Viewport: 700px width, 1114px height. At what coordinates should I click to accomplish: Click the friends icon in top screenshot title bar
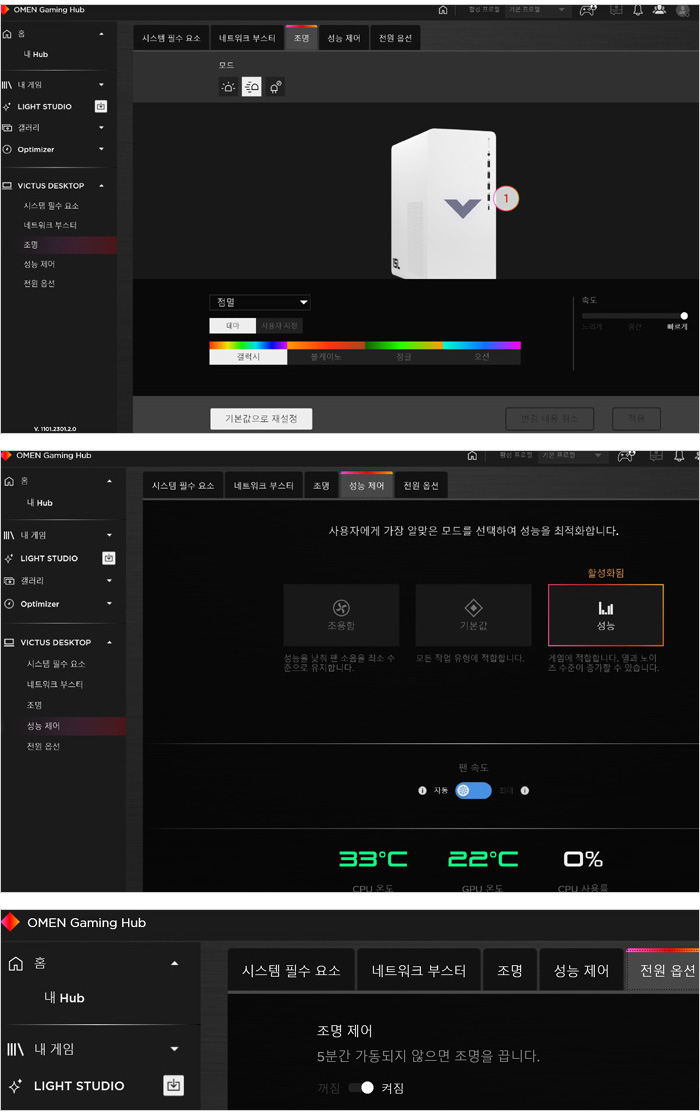[x=659, y=10]
